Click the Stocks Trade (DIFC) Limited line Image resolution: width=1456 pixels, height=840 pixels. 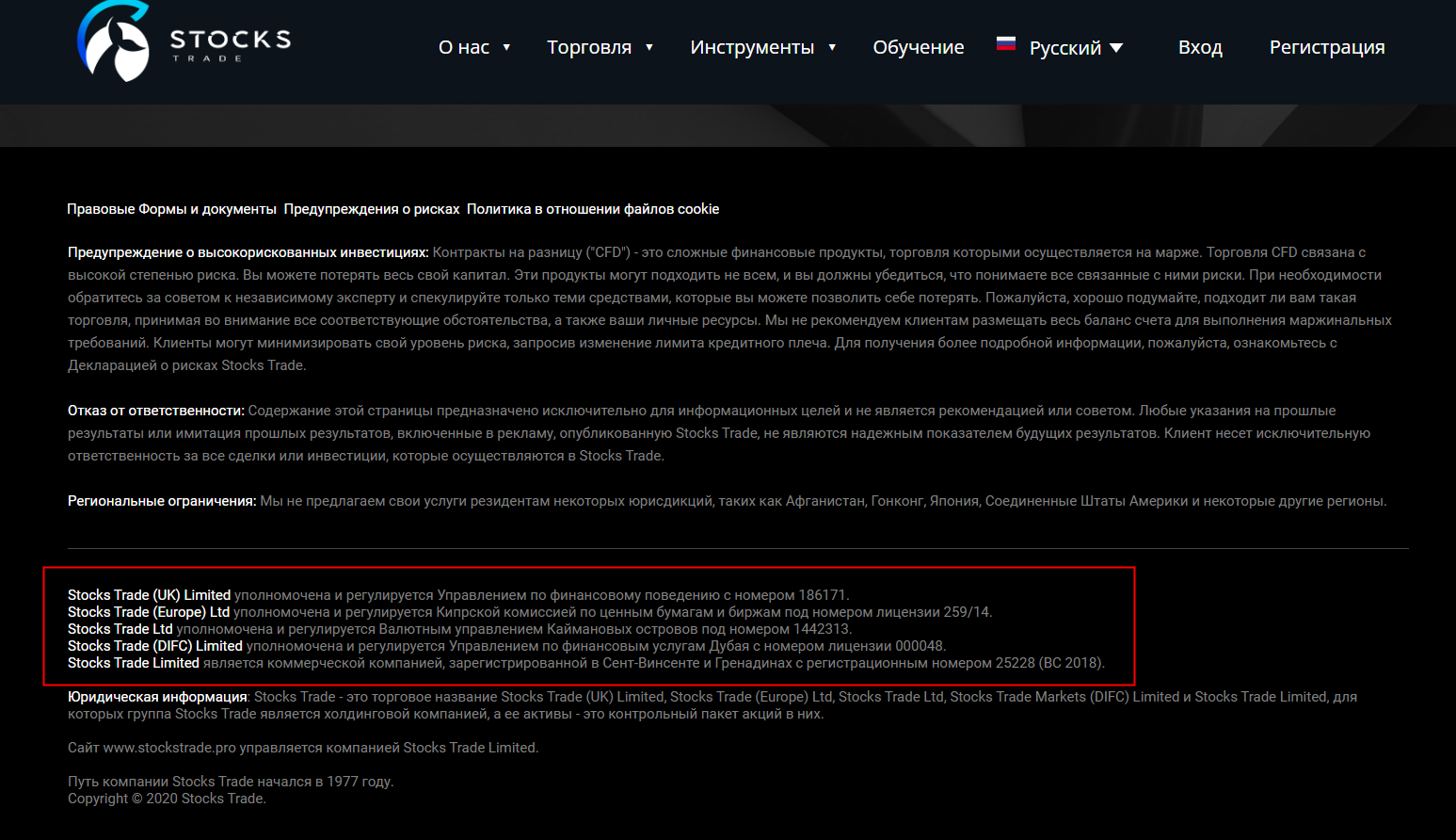tap(507, 646)
